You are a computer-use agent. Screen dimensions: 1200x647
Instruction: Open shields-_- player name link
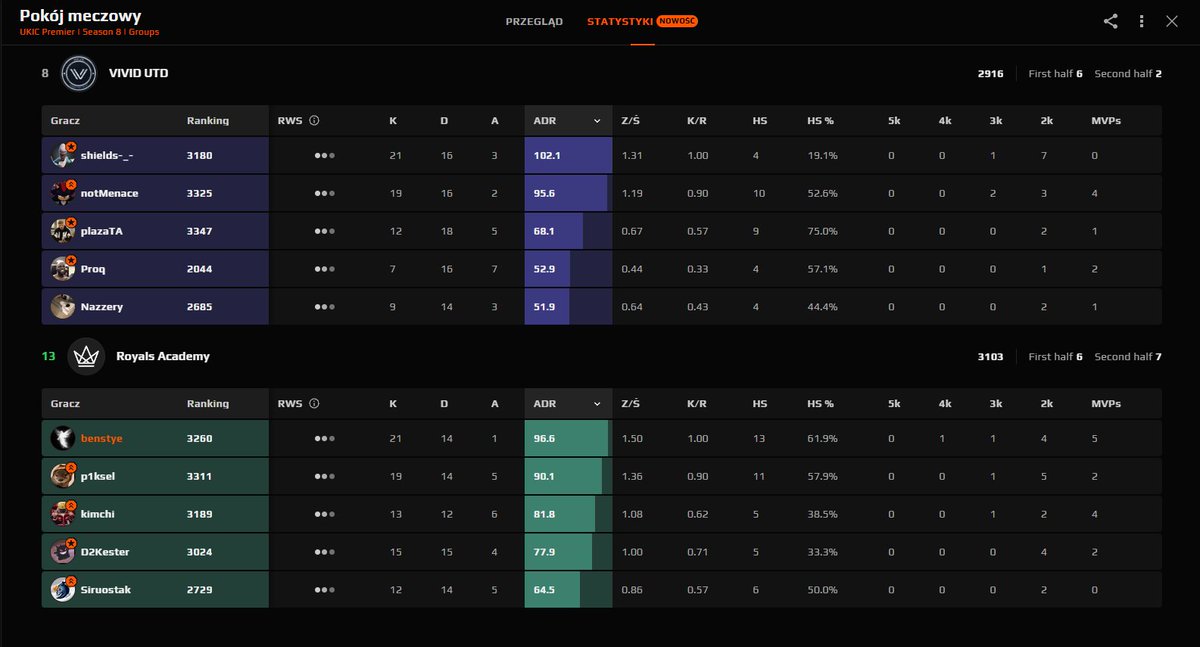(105, 156)
